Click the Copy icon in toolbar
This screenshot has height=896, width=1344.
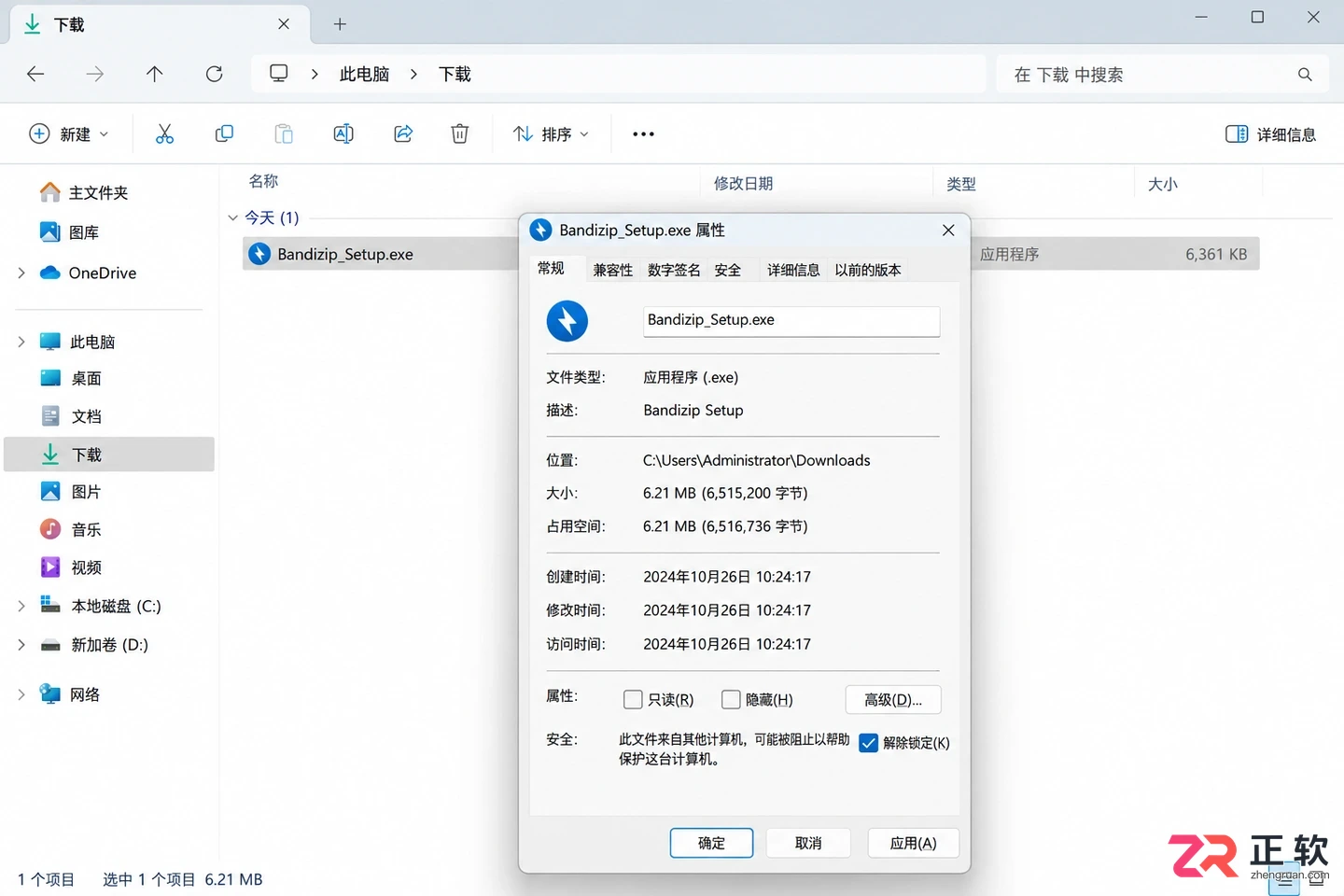[x=224, y=134]
